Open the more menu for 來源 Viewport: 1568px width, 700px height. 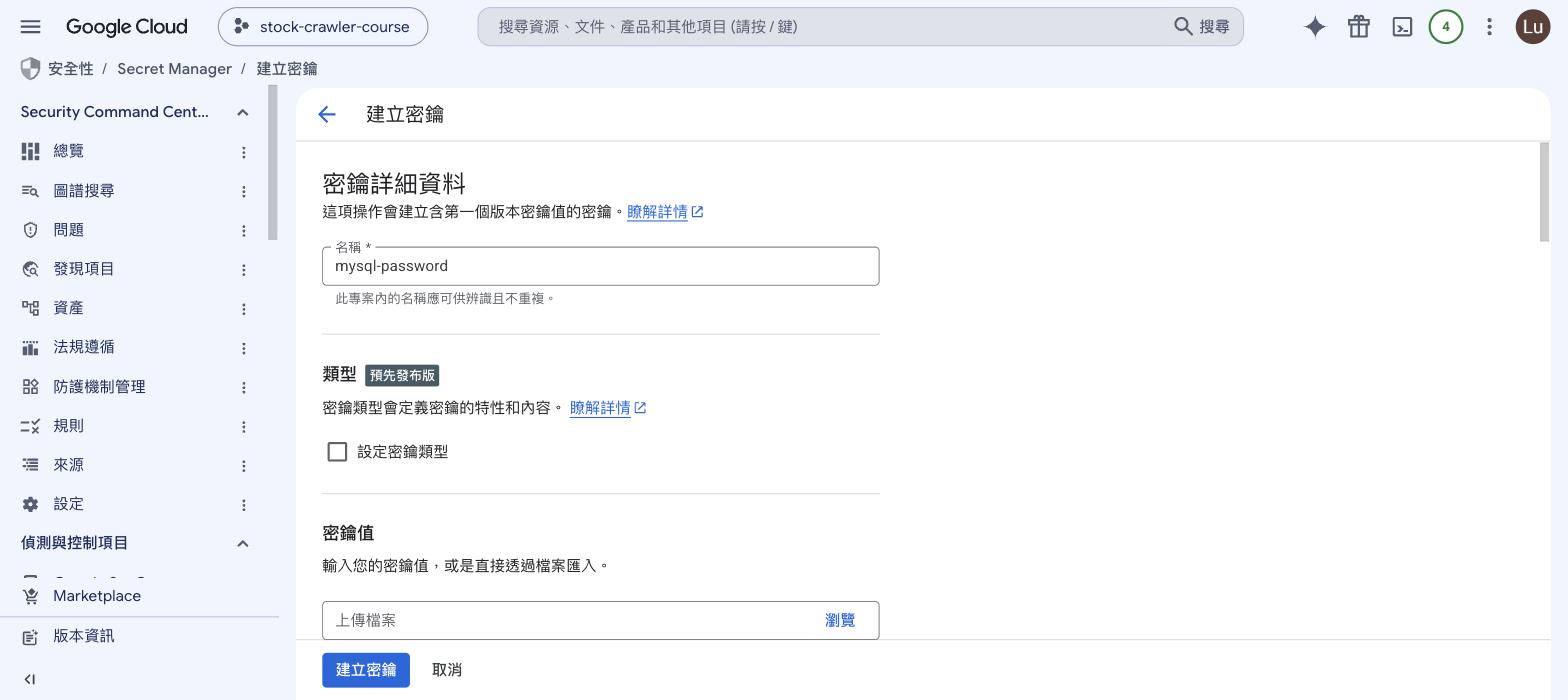click(243, 466)
